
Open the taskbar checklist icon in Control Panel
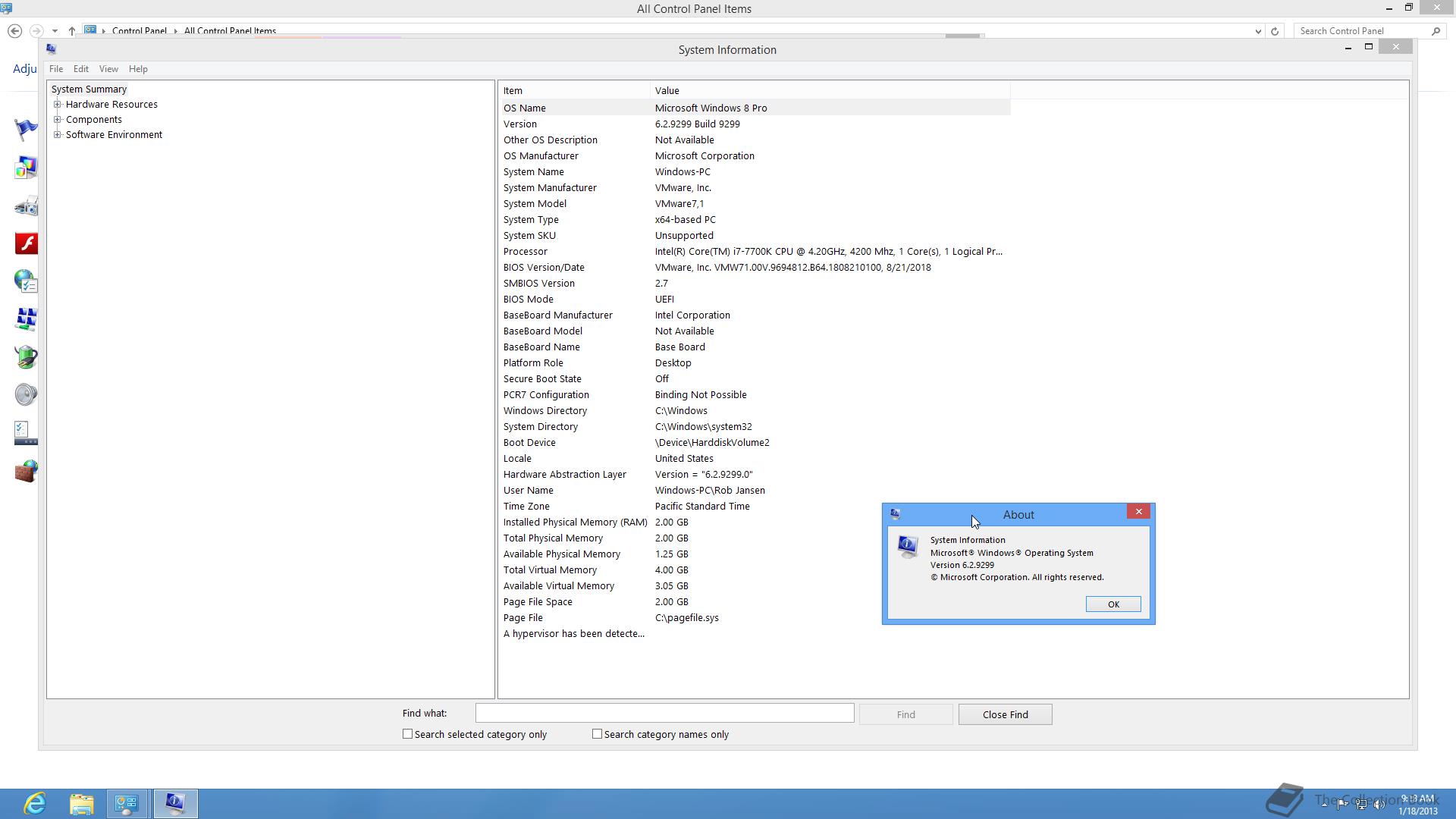(26, 433)
